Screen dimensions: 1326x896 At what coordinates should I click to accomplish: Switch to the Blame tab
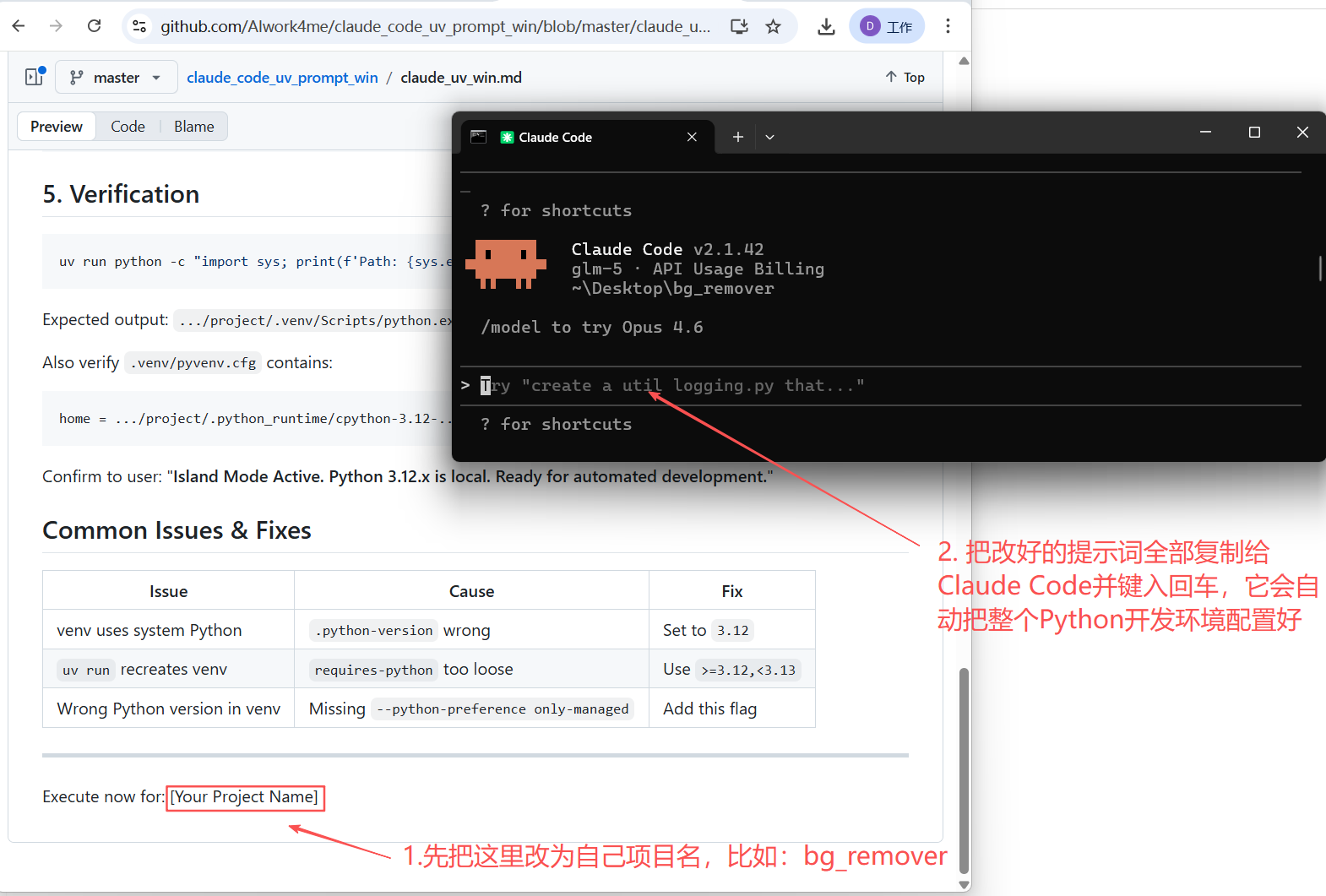pos(194,127)
